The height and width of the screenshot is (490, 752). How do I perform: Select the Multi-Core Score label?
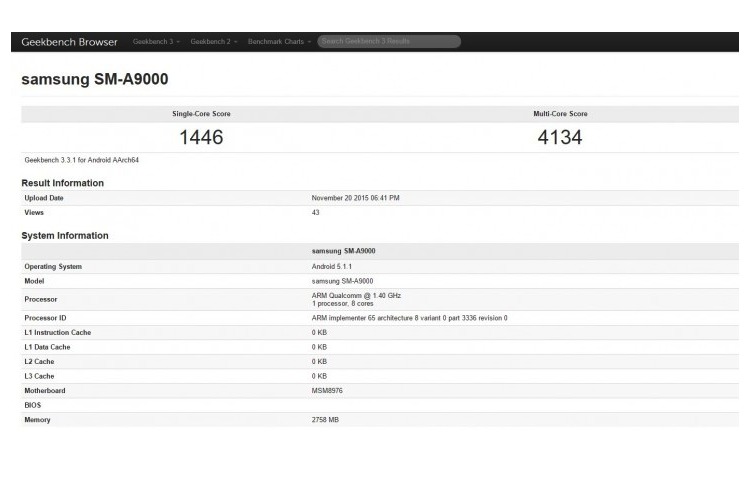coord(560,114)
